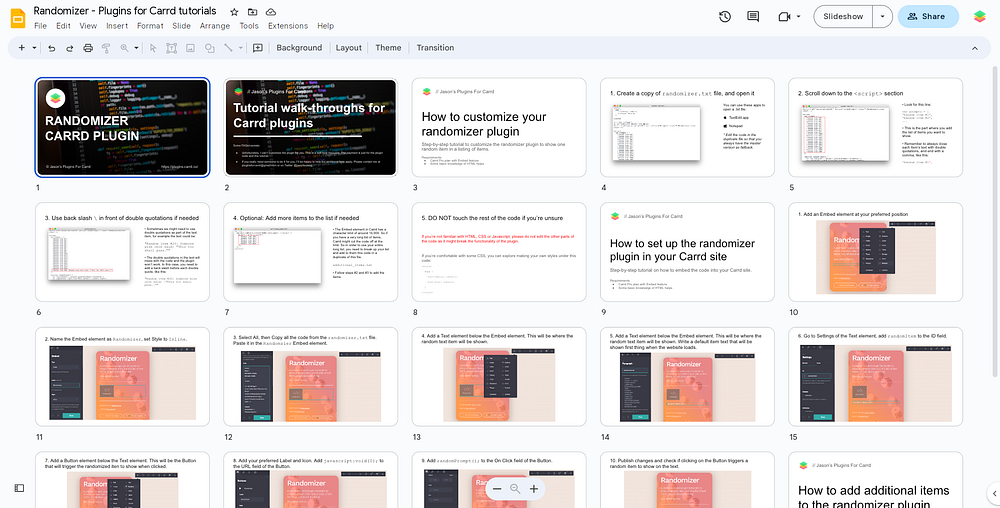Open the Insert menu
1000x508 pixels.
click(117, 26)
